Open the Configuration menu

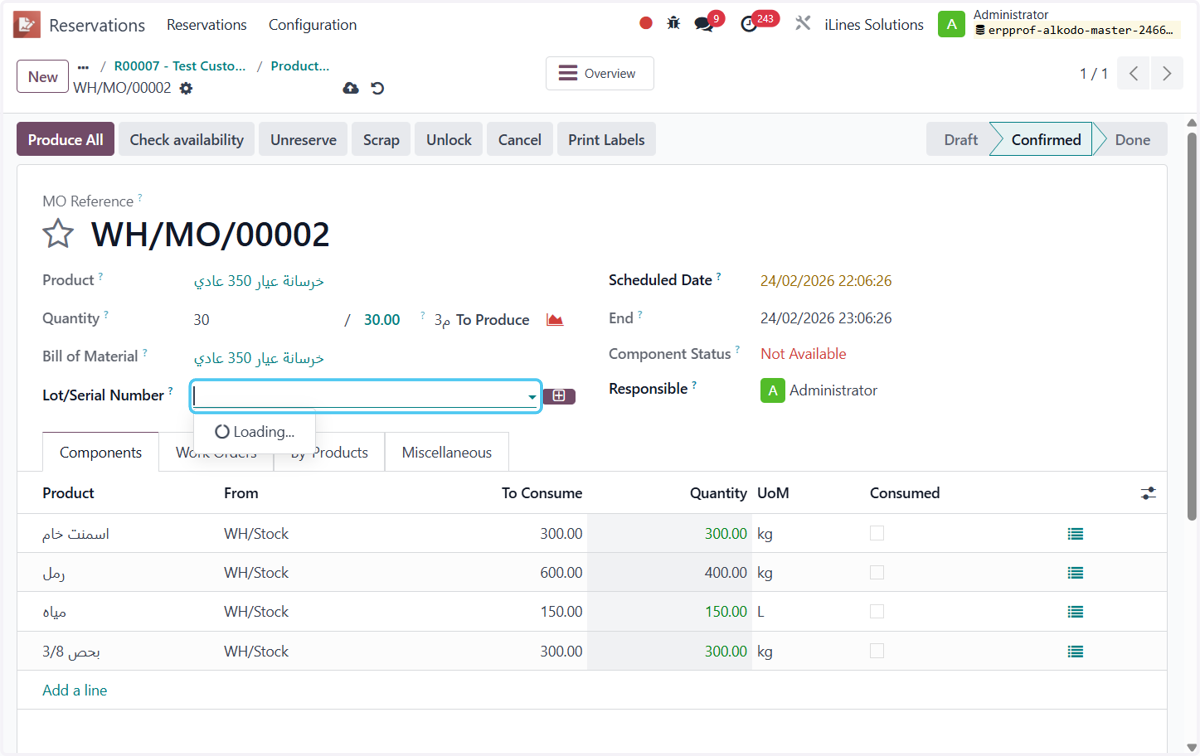point(312,24)
